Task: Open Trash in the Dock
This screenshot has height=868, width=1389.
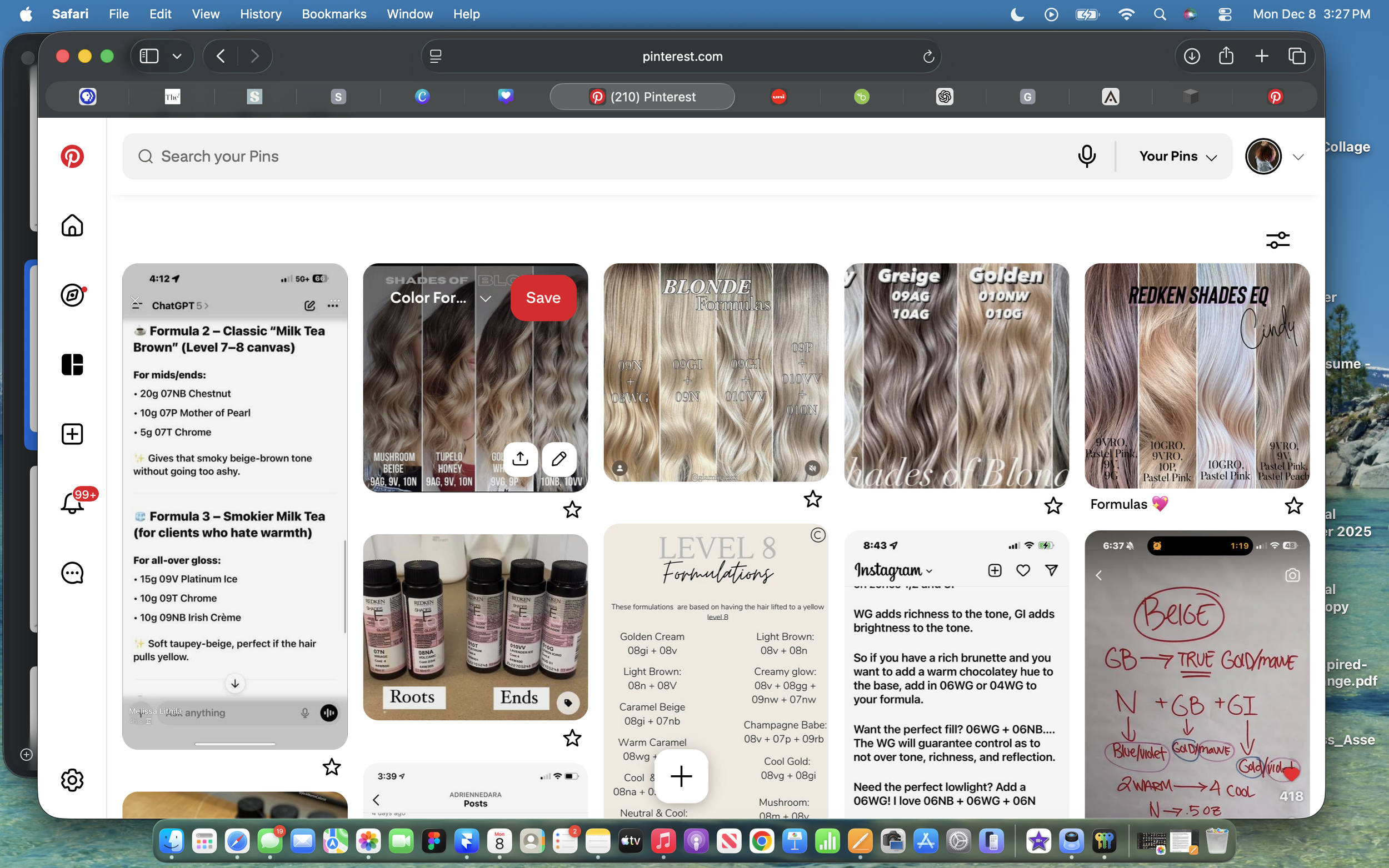Action: 1217,841
